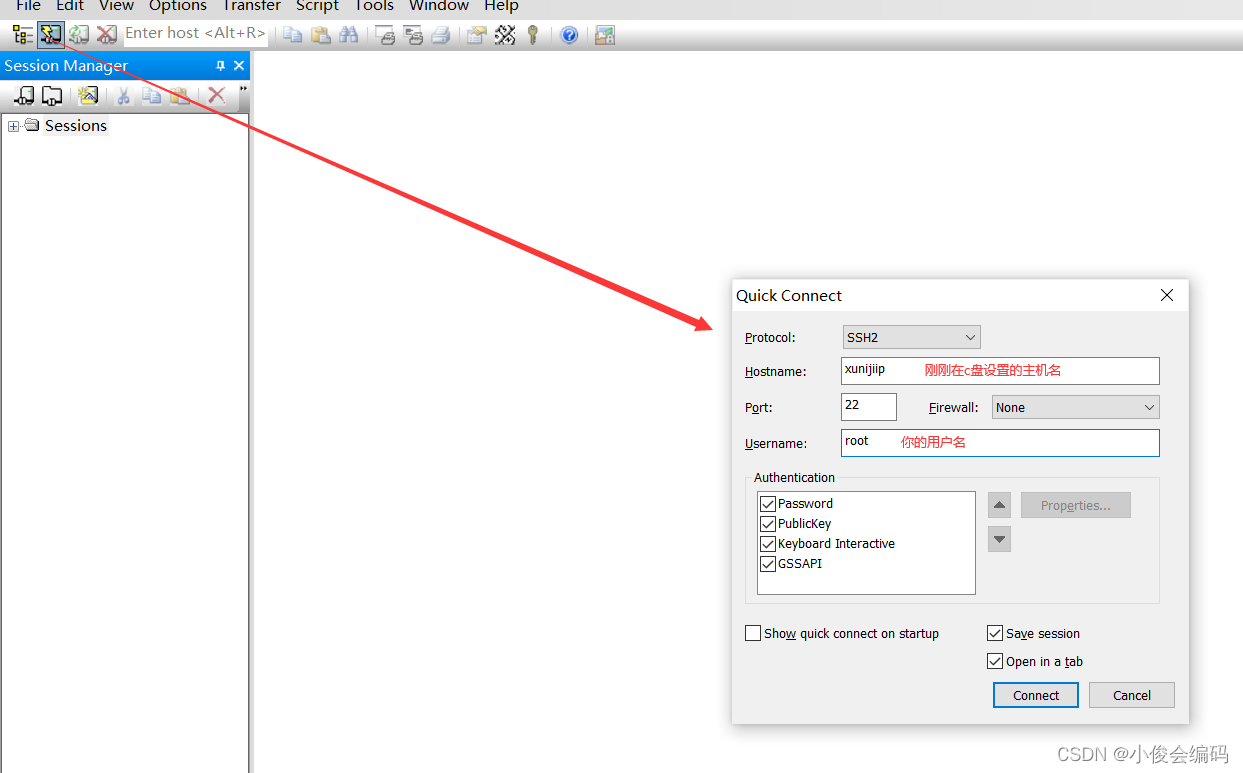The height and width of the screenshot is (773, 1243).
Task: Click the Print Screen toolbar icon
Action: [385, 35]
